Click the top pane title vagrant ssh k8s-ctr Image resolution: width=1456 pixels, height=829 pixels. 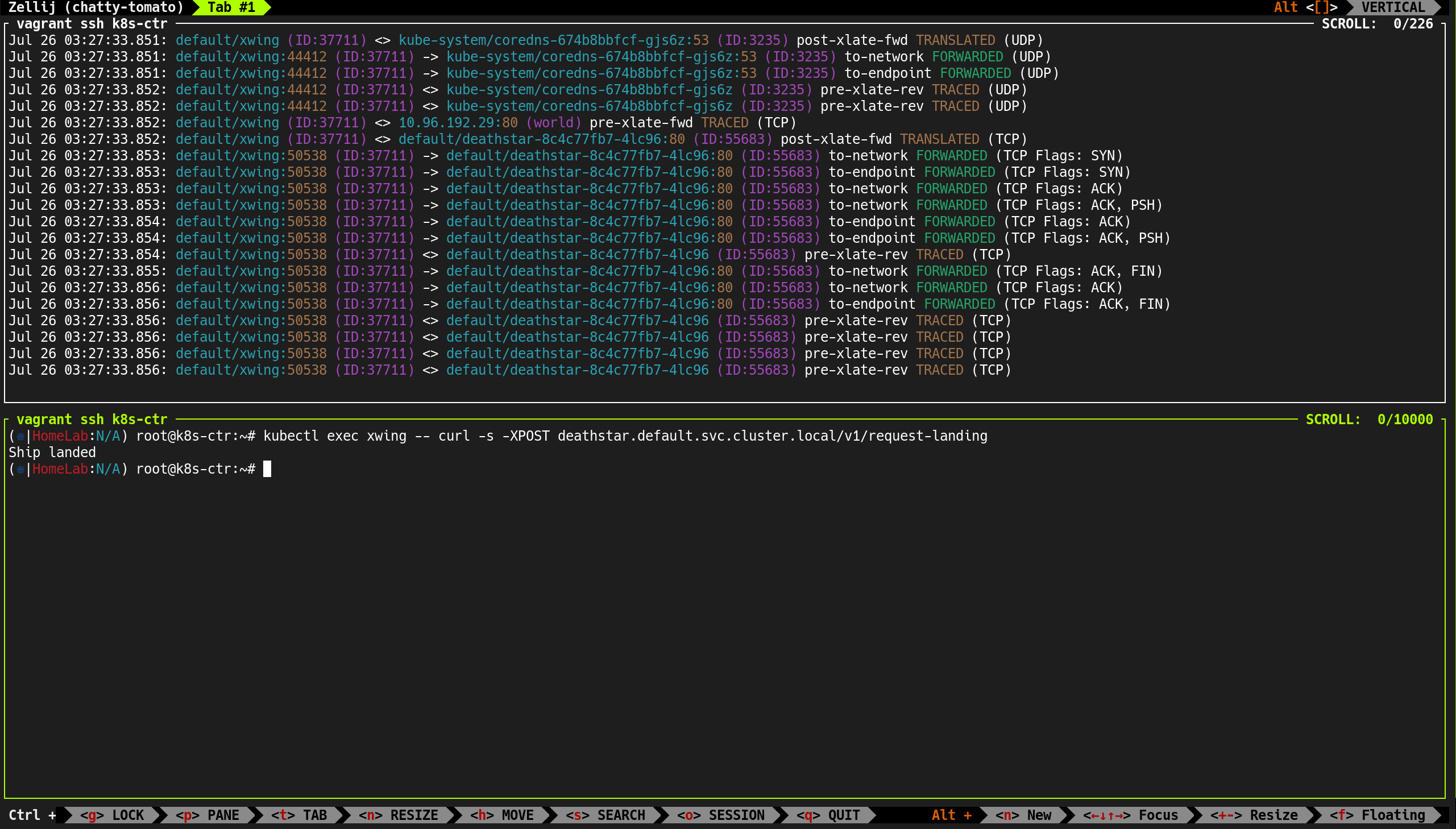point(92,24)
